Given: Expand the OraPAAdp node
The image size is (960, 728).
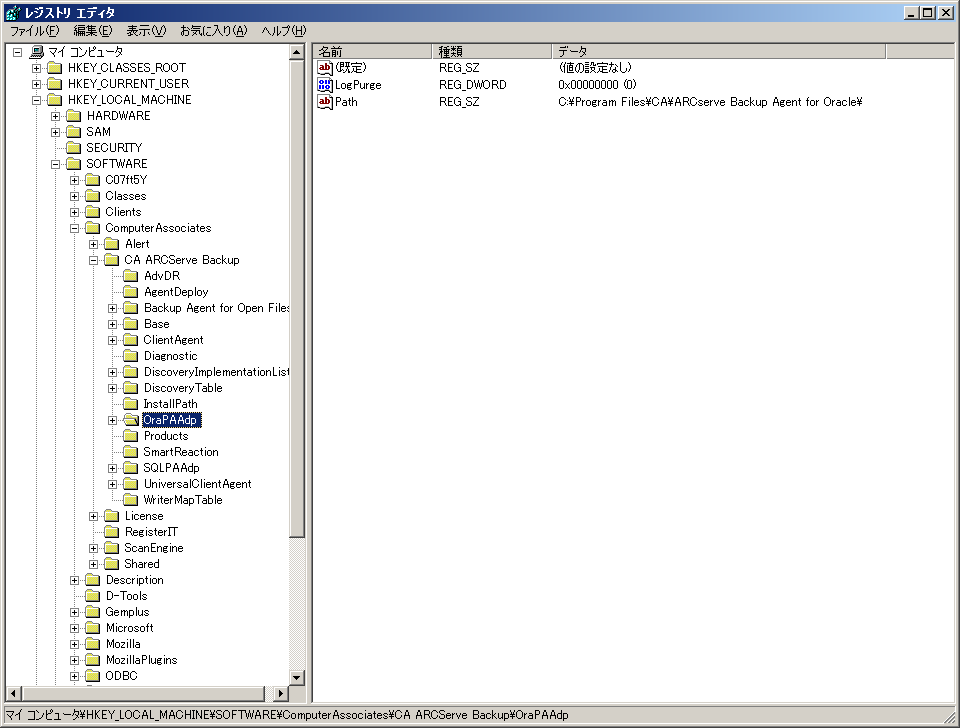Looking at the screenshot, I should [x=113, y=421].
